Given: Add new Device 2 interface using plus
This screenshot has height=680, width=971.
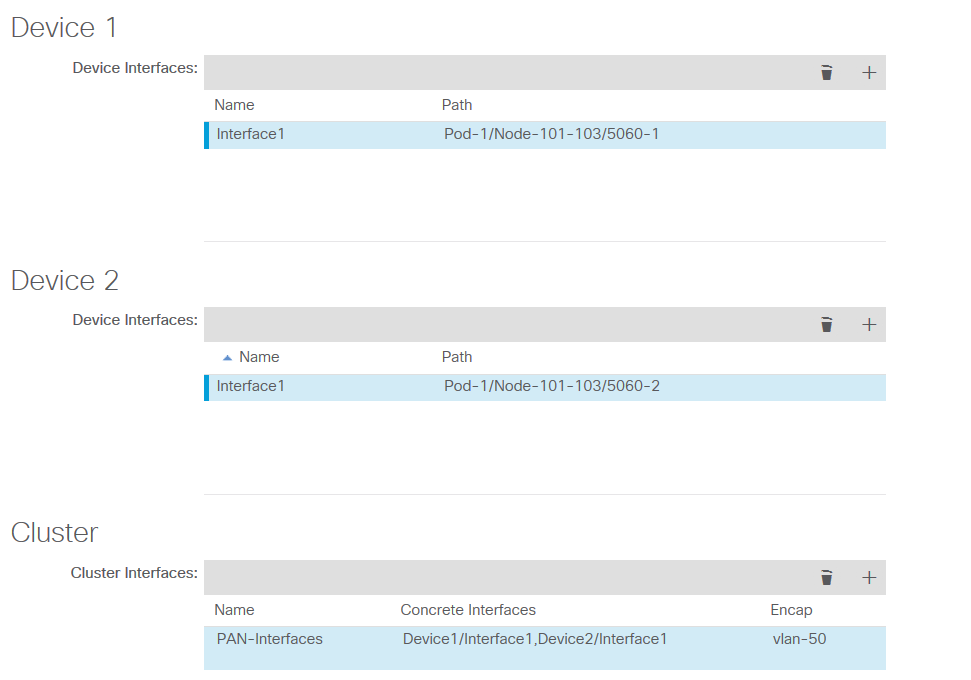Looking at the screenshot, I should coord(869,325).
